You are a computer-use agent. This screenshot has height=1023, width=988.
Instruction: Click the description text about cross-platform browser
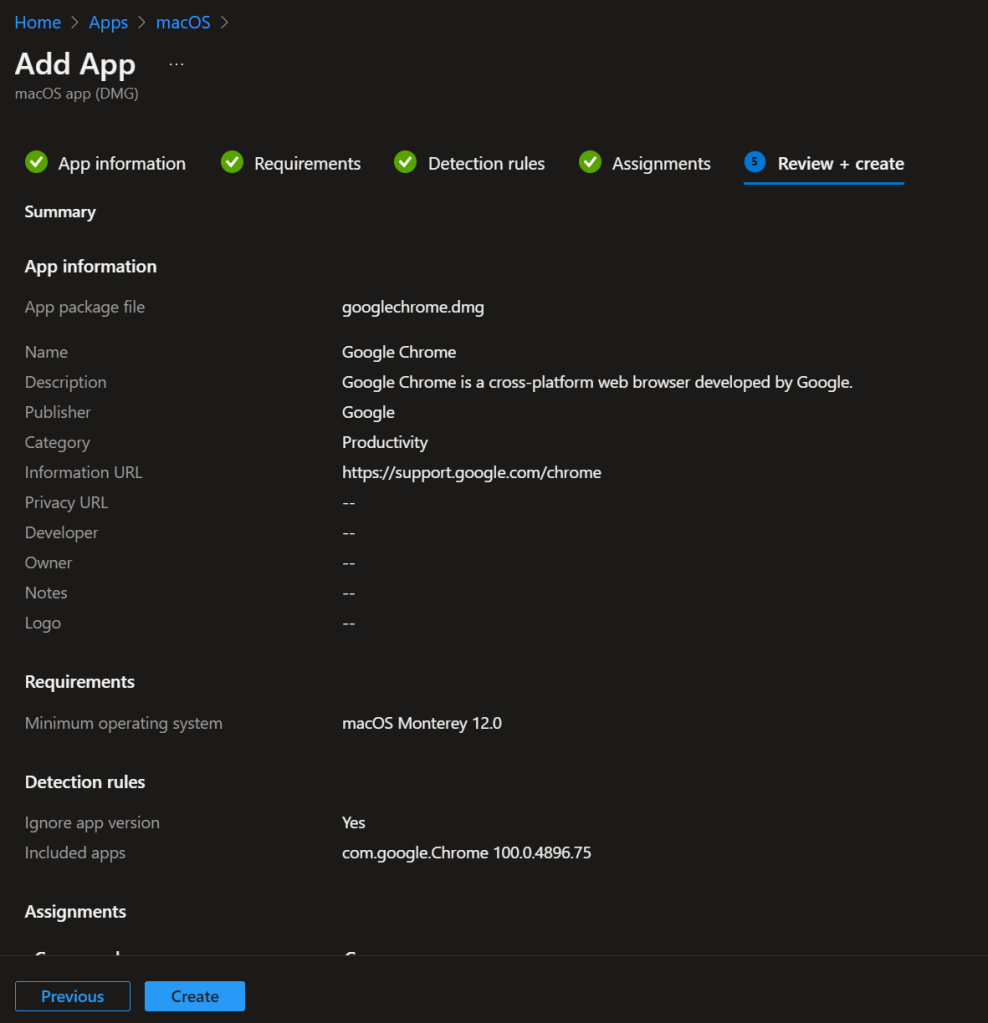[x=597, y=382]
